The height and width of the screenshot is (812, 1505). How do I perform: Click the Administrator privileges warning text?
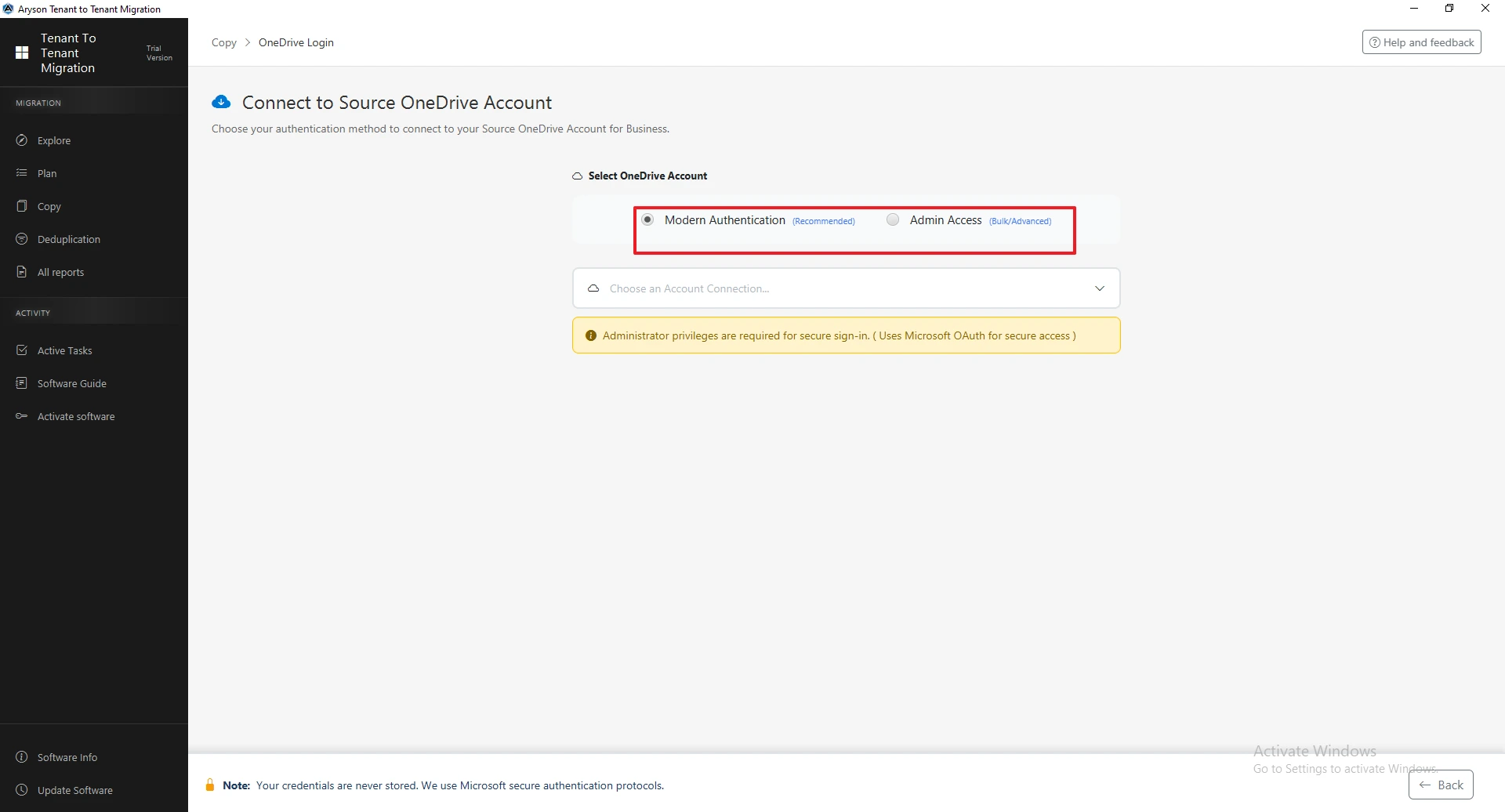(x=839, y=335)
